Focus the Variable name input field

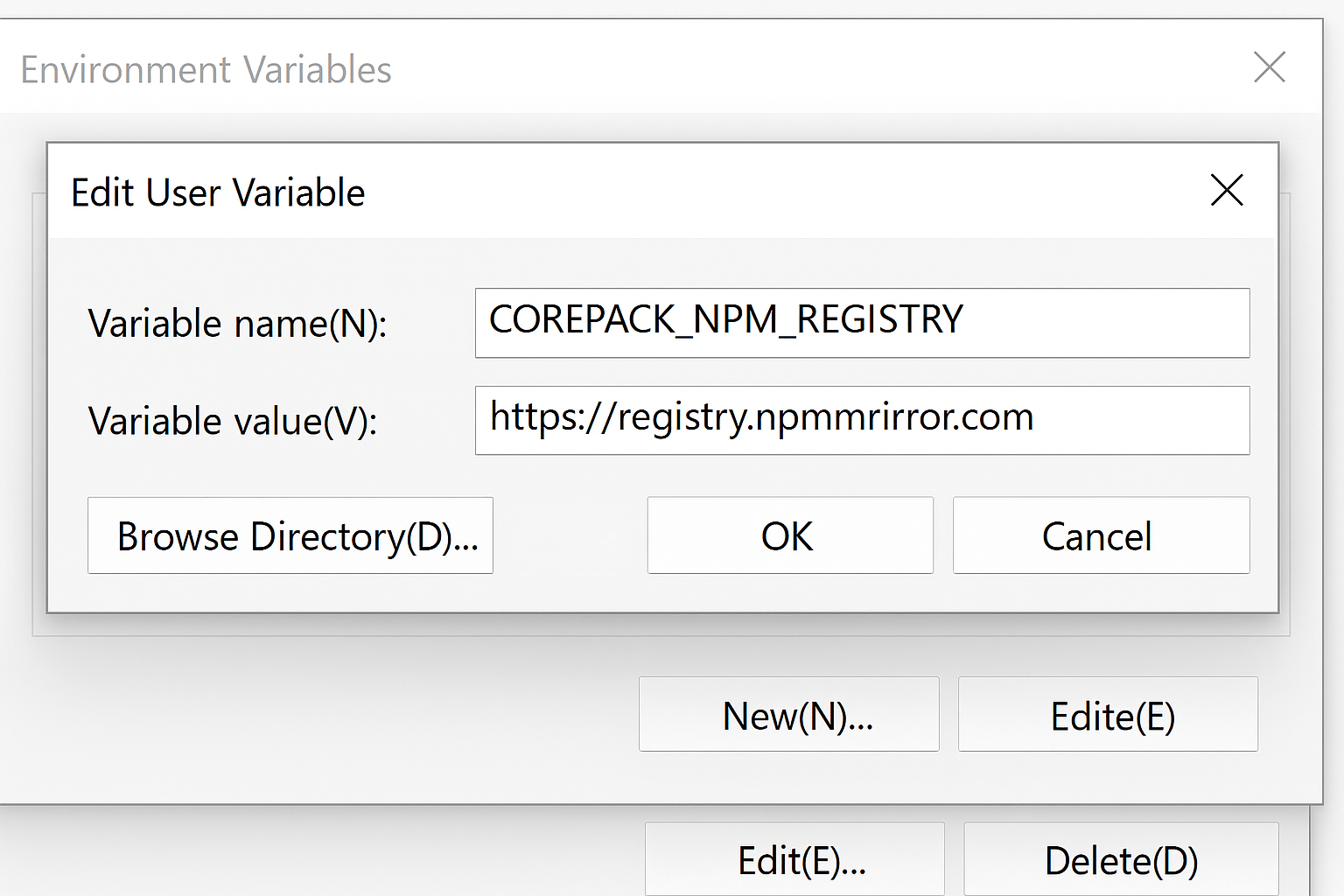coord(862,323)
